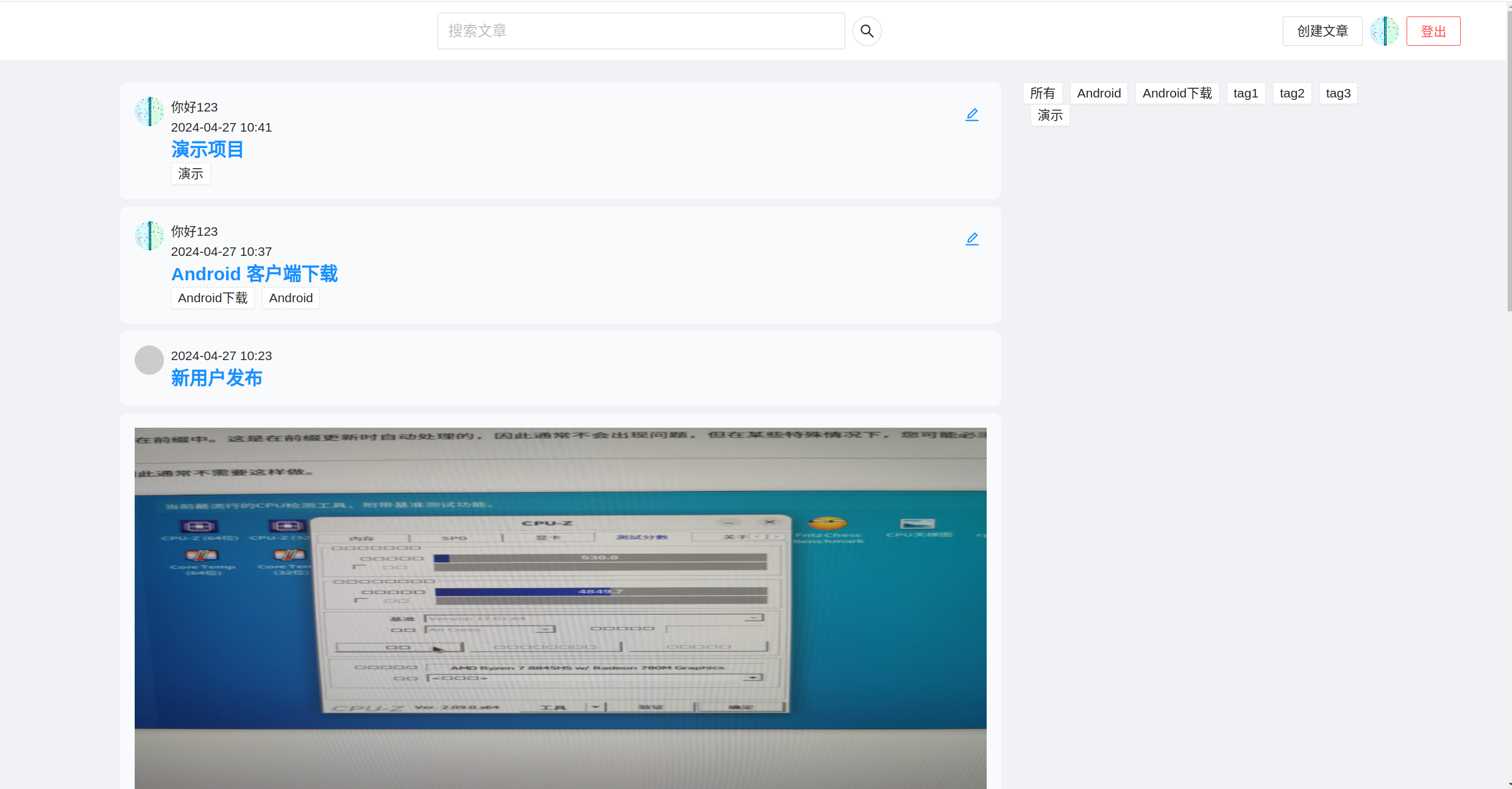
Task: Click the 2024-04-27 10:37 timestamp
Action: coord(221,252)
